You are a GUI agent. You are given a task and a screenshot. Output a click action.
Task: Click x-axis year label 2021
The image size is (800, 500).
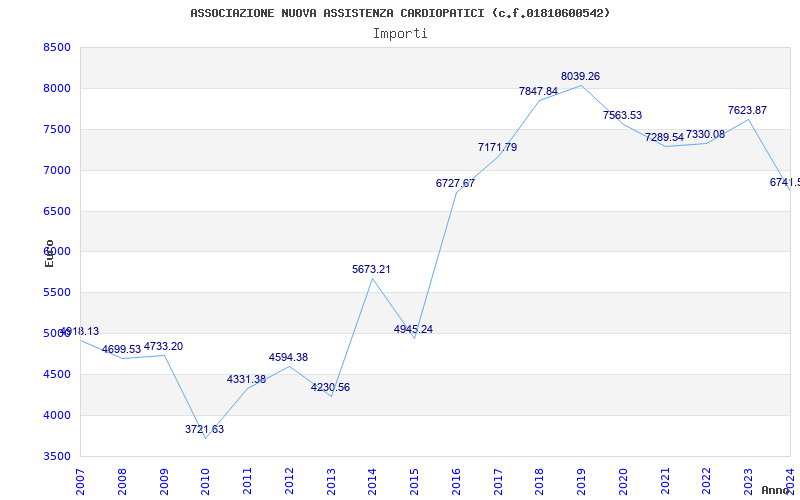click(x=665, y=482)
